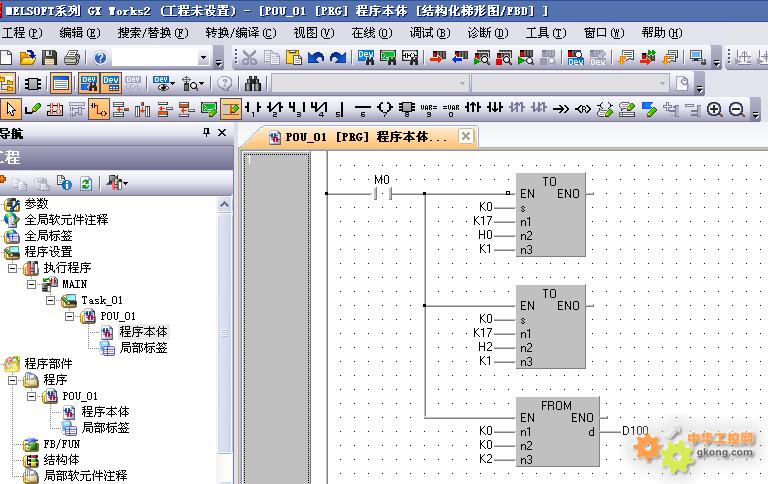Redo with the blue forward arrow
768x484 pixels.
[337, 58]
